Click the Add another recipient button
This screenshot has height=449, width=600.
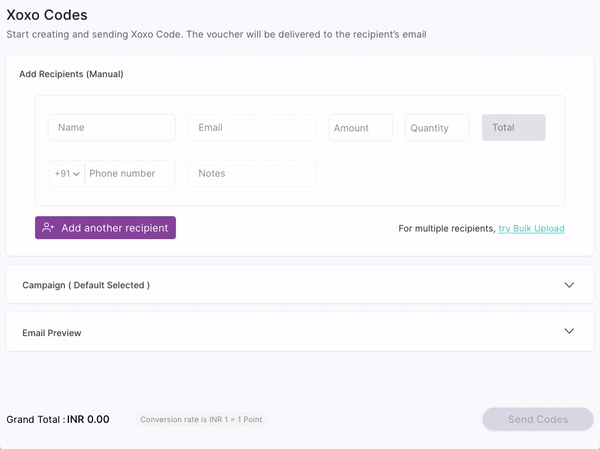[x=105, y=228]
